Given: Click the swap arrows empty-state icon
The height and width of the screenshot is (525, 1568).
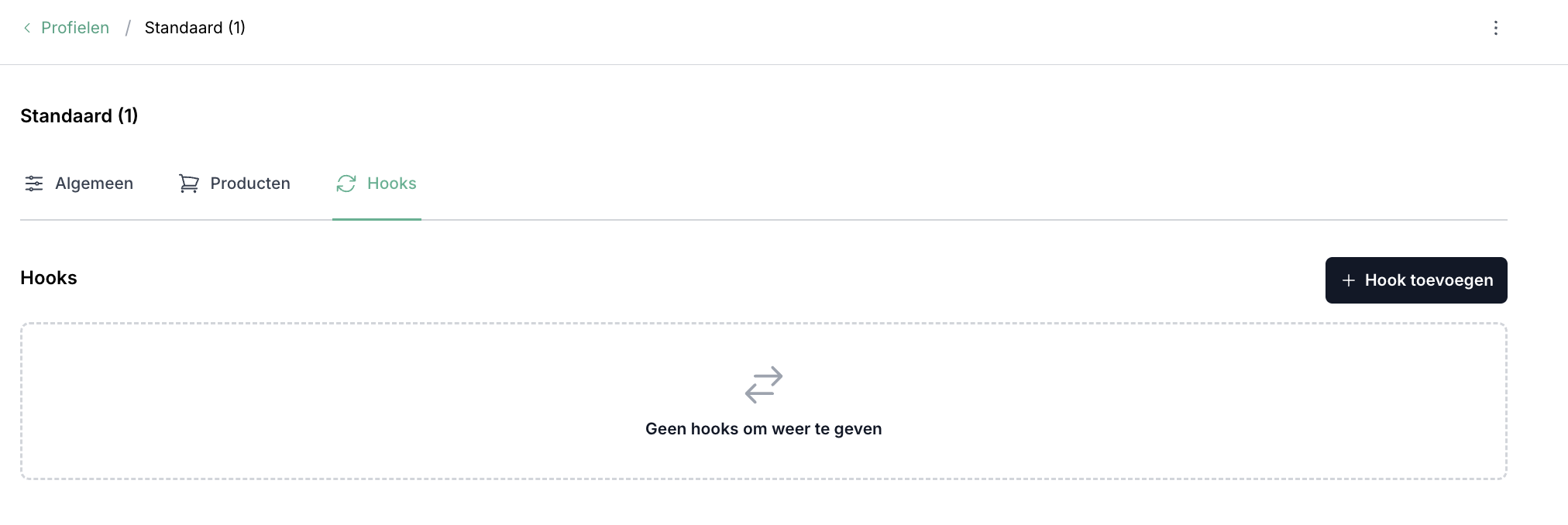Looking at the screenshot, I should (x=764, y=385).
